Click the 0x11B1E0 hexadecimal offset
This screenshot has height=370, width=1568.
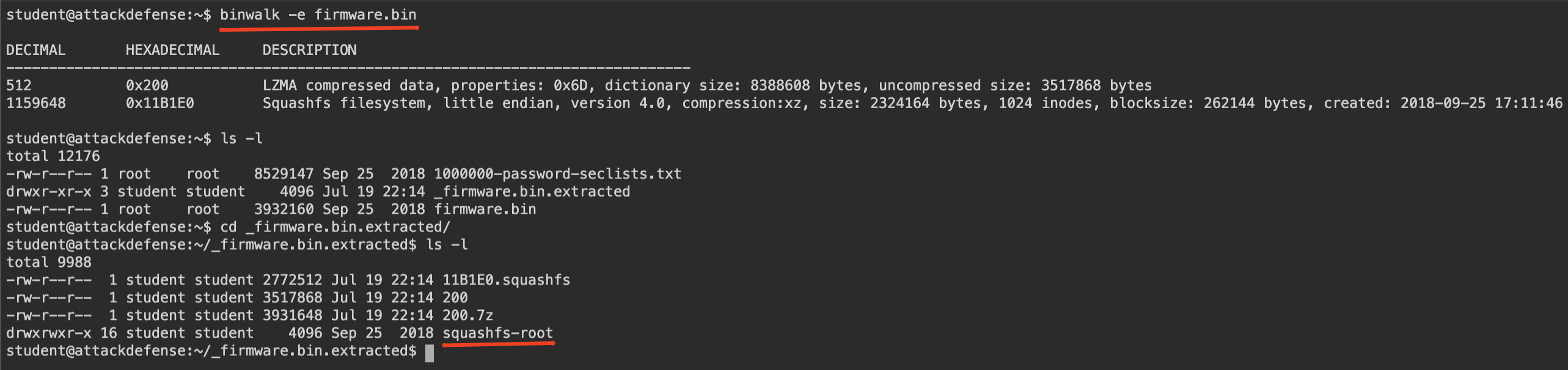tap(160, 103)
